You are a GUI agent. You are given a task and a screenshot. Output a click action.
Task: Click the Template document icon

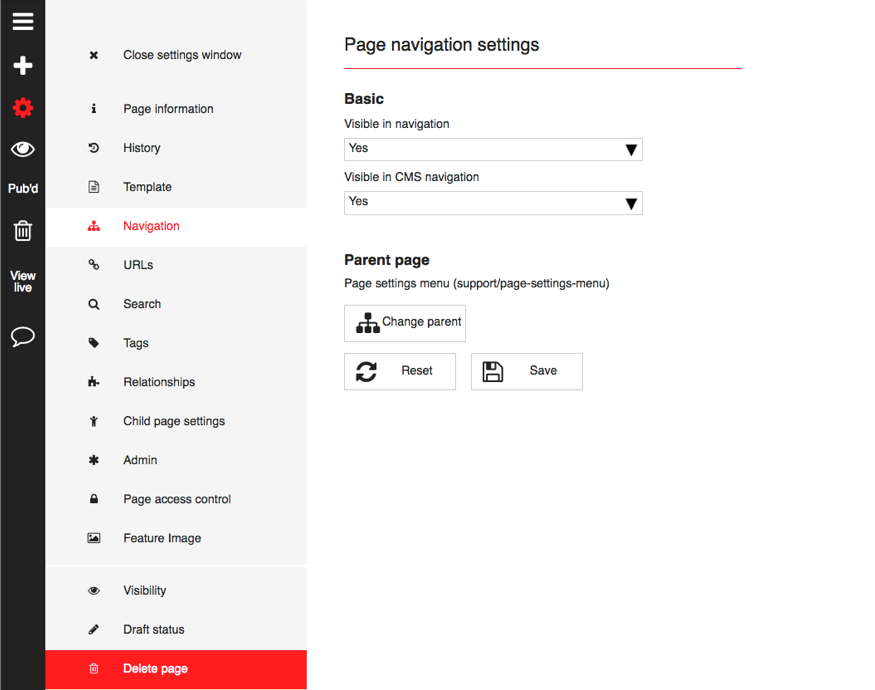point(94,186)
